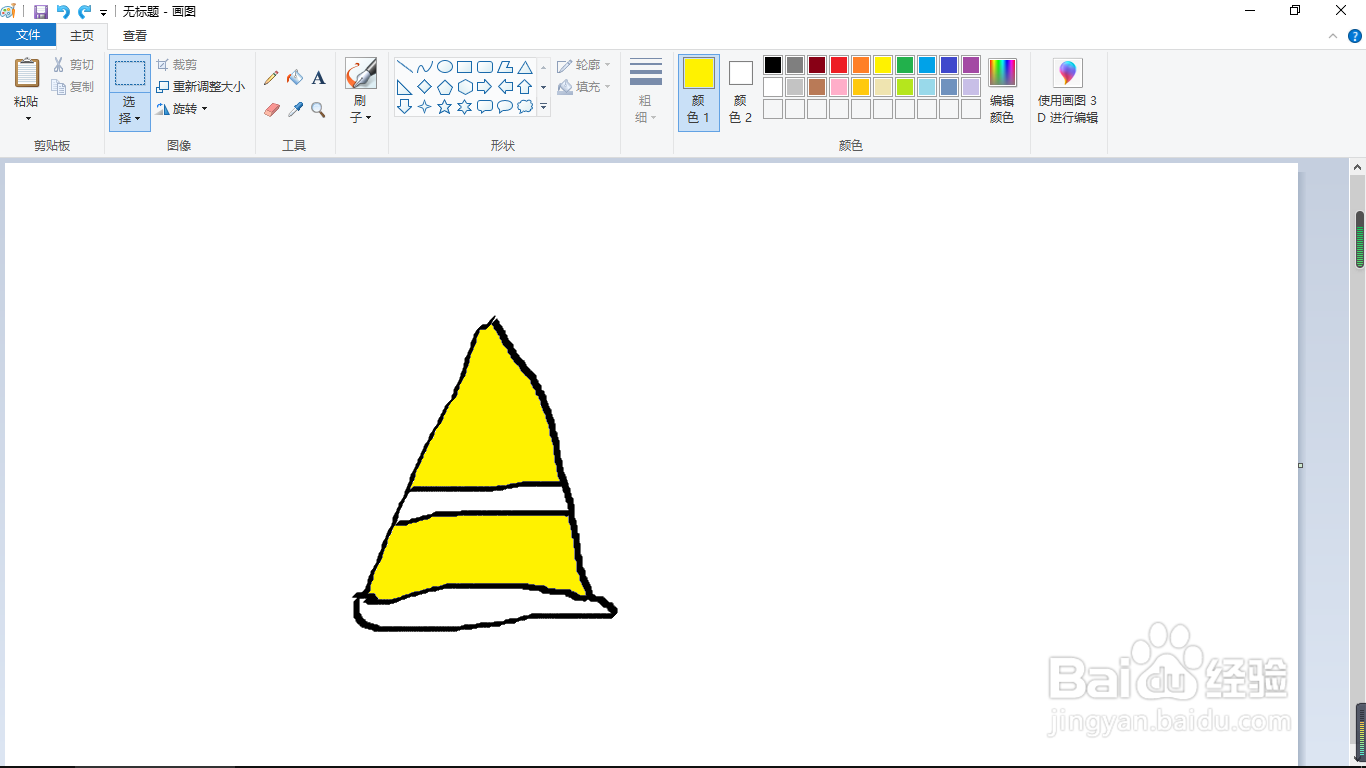The width and height of the screenshot is (1366, 768).
Task: Click the Paste clipboard icon
Action: pos(27,73)
